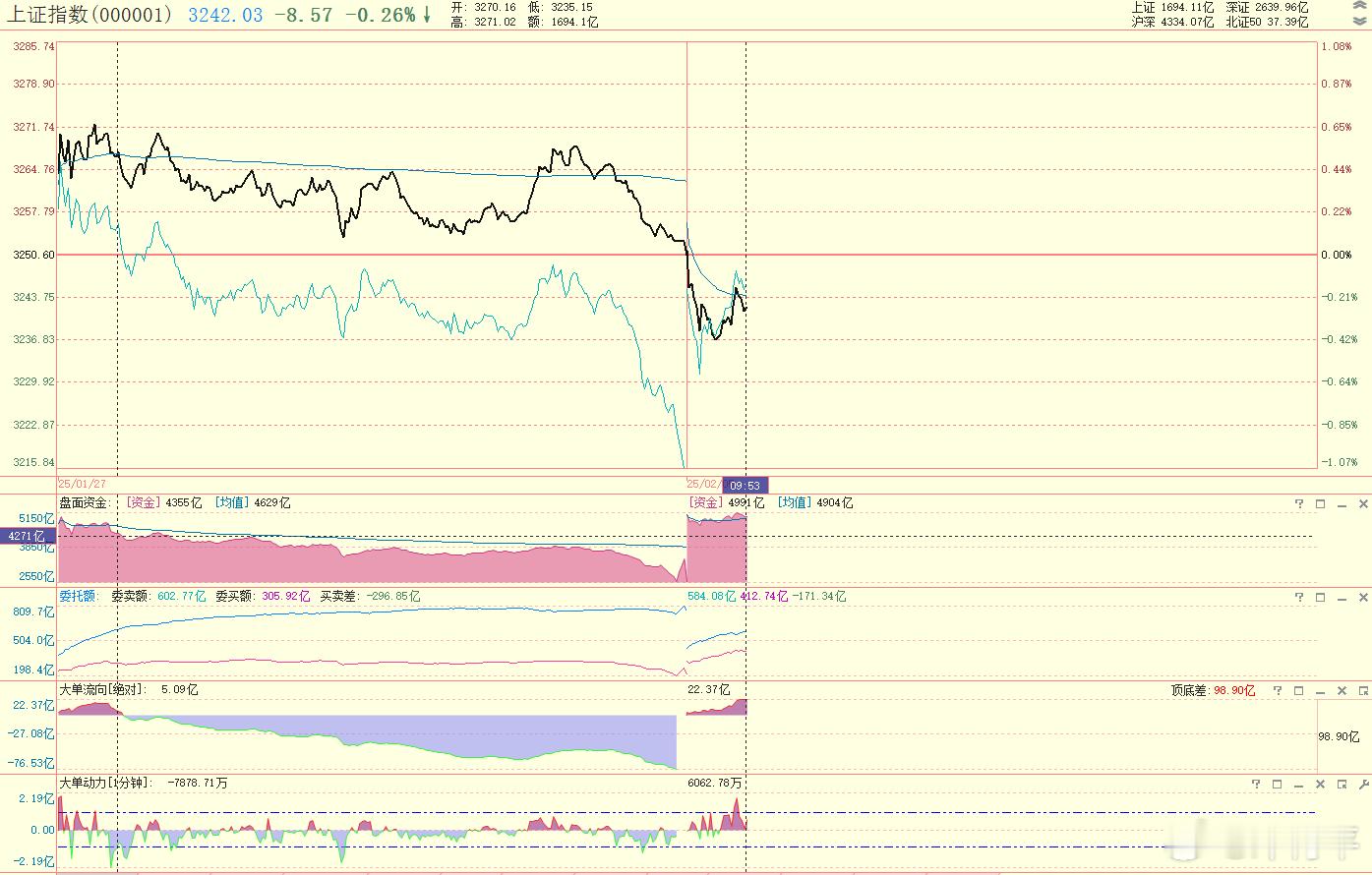Click the 深证 2639.96亿 market turnover
The image size is (1372, 875).
point(1267,7)
